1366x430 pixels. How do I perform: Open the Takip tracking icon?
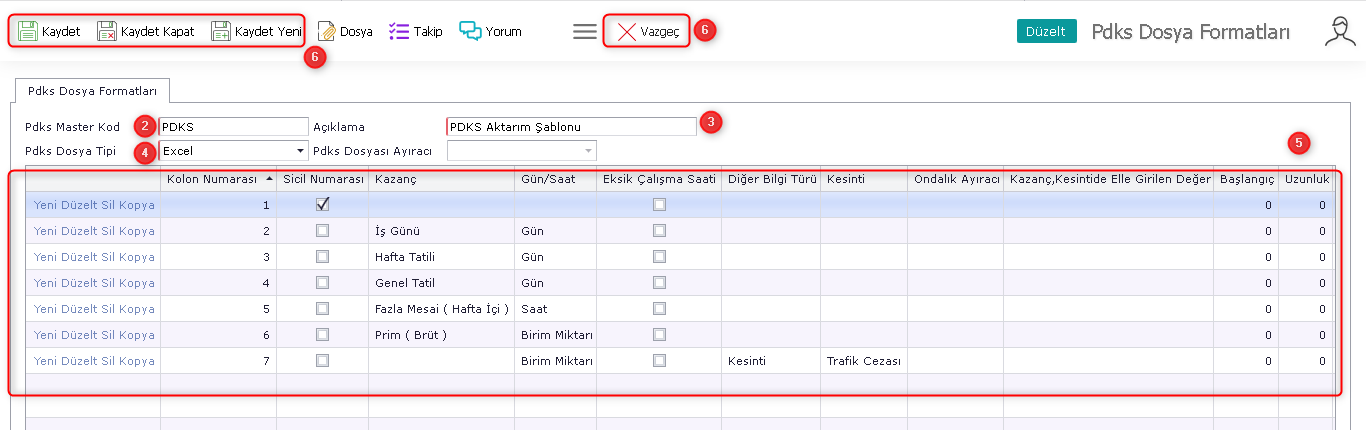399,31
